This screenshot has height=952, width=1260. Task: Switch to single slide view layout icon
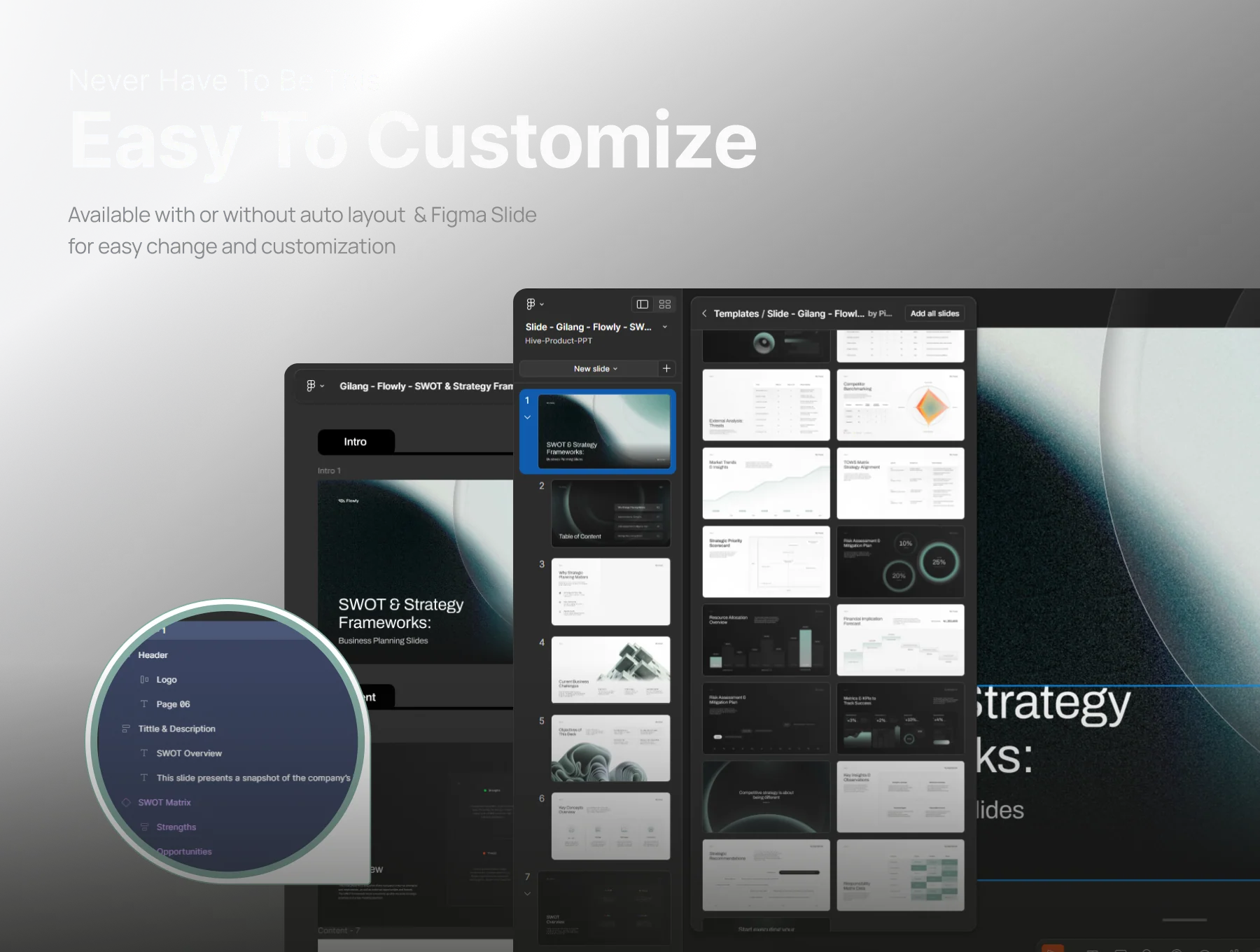(642, 304)
